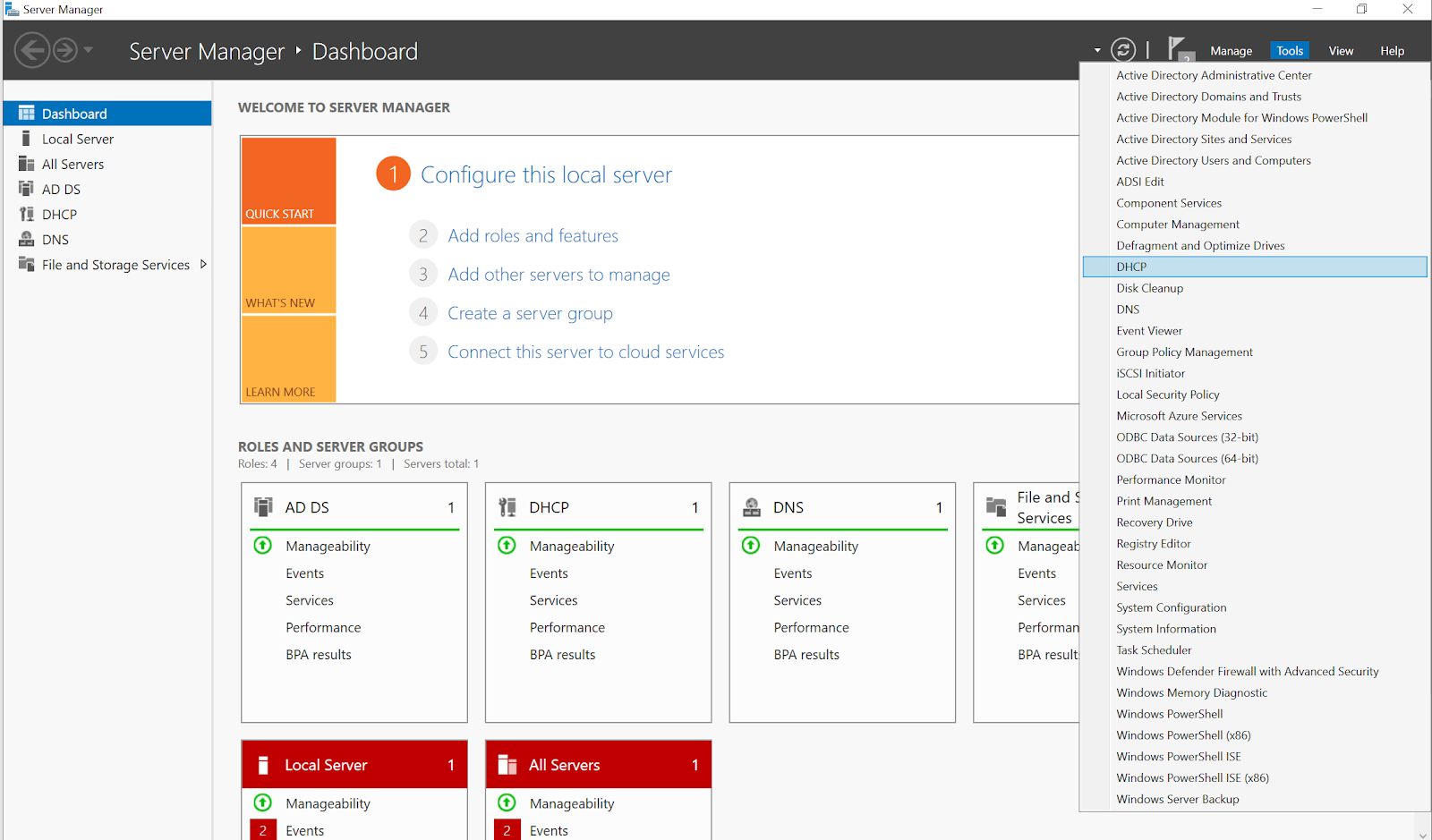Click Local Server Manageability status icon
The image size is (1432, 840).
(263, 802)
